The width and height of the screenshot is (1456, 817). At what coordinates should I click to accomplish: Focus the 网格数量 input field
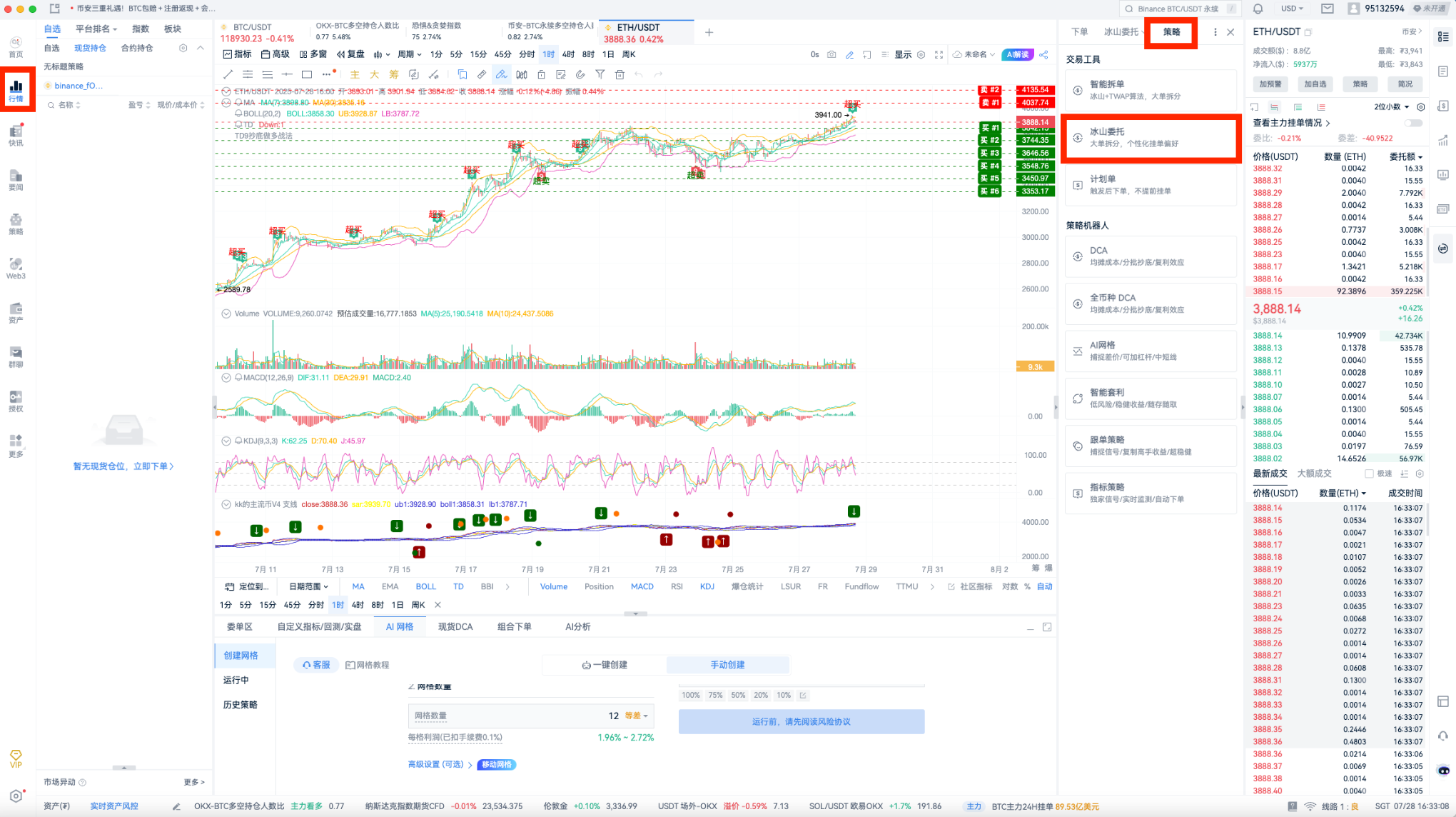(x=530, y=716)
